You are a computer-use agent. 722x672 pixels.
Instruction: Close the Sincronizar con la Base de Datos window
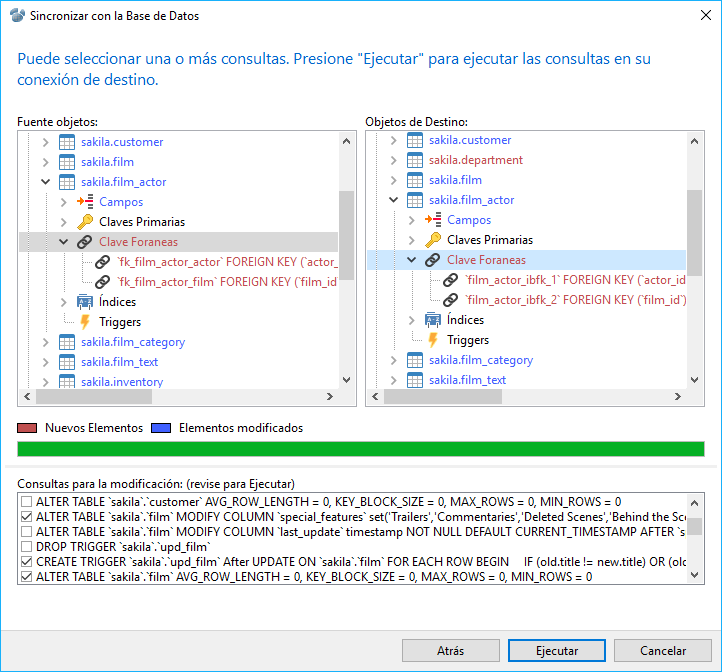coord(705,15)
